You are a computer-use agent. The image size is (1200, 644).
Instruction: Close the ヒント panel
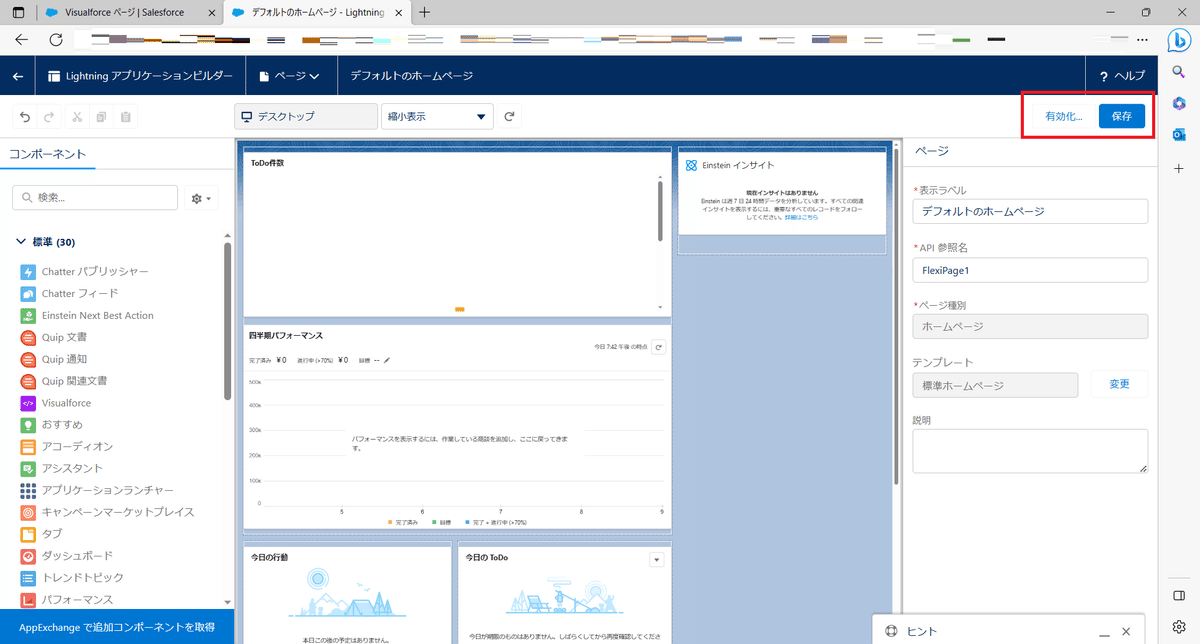point(1126,631)
